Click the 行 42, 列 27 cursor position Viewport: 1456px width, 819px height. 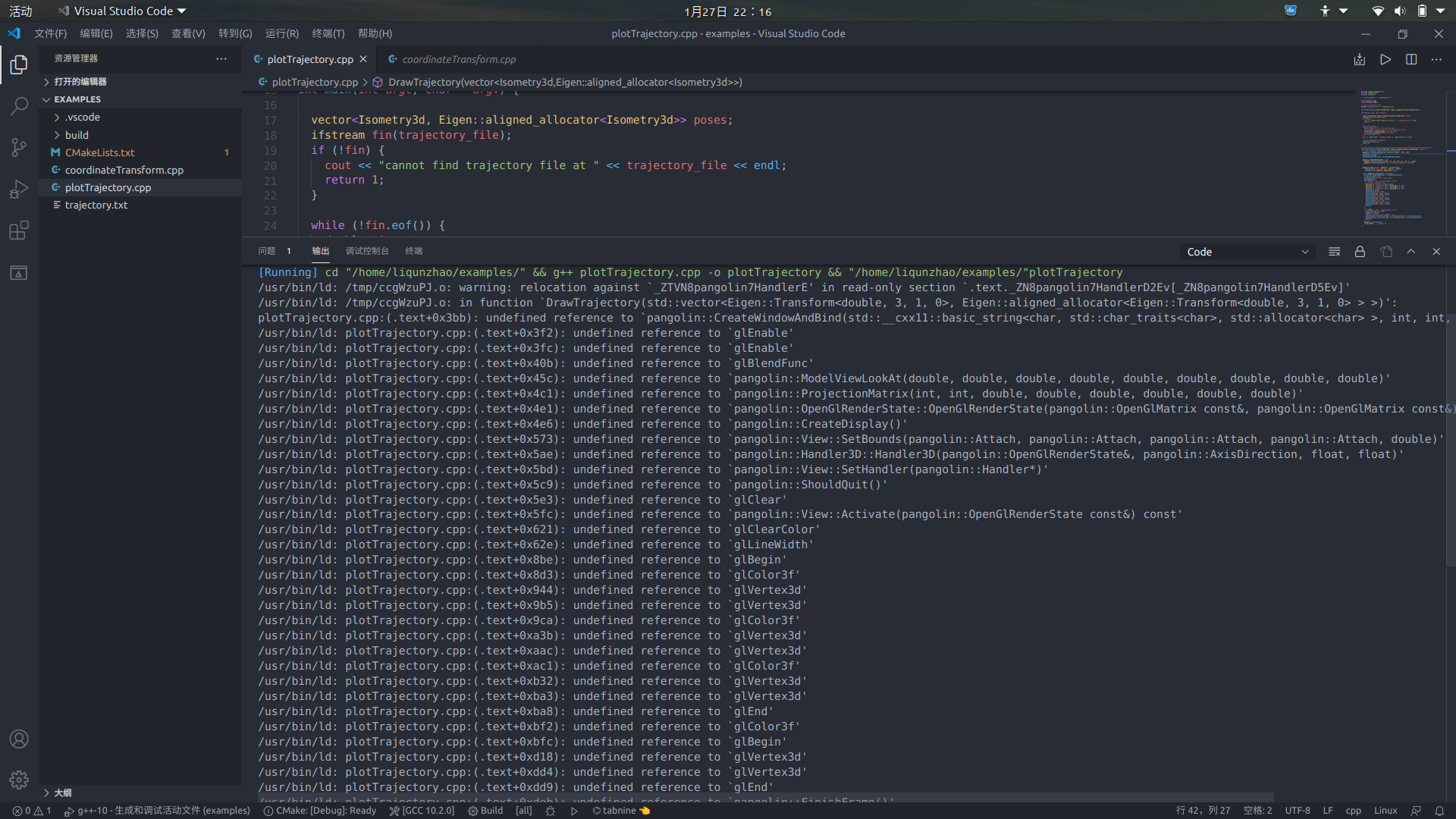point(1203,811)
